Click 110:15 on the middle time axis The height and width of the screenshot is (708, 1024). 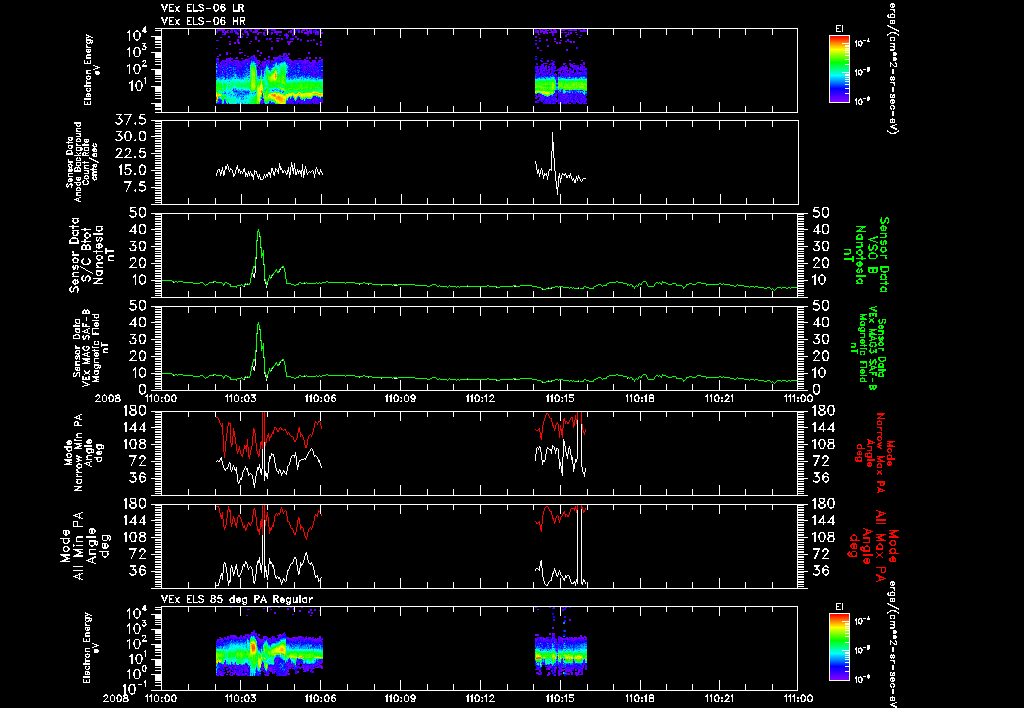[560, 398]
